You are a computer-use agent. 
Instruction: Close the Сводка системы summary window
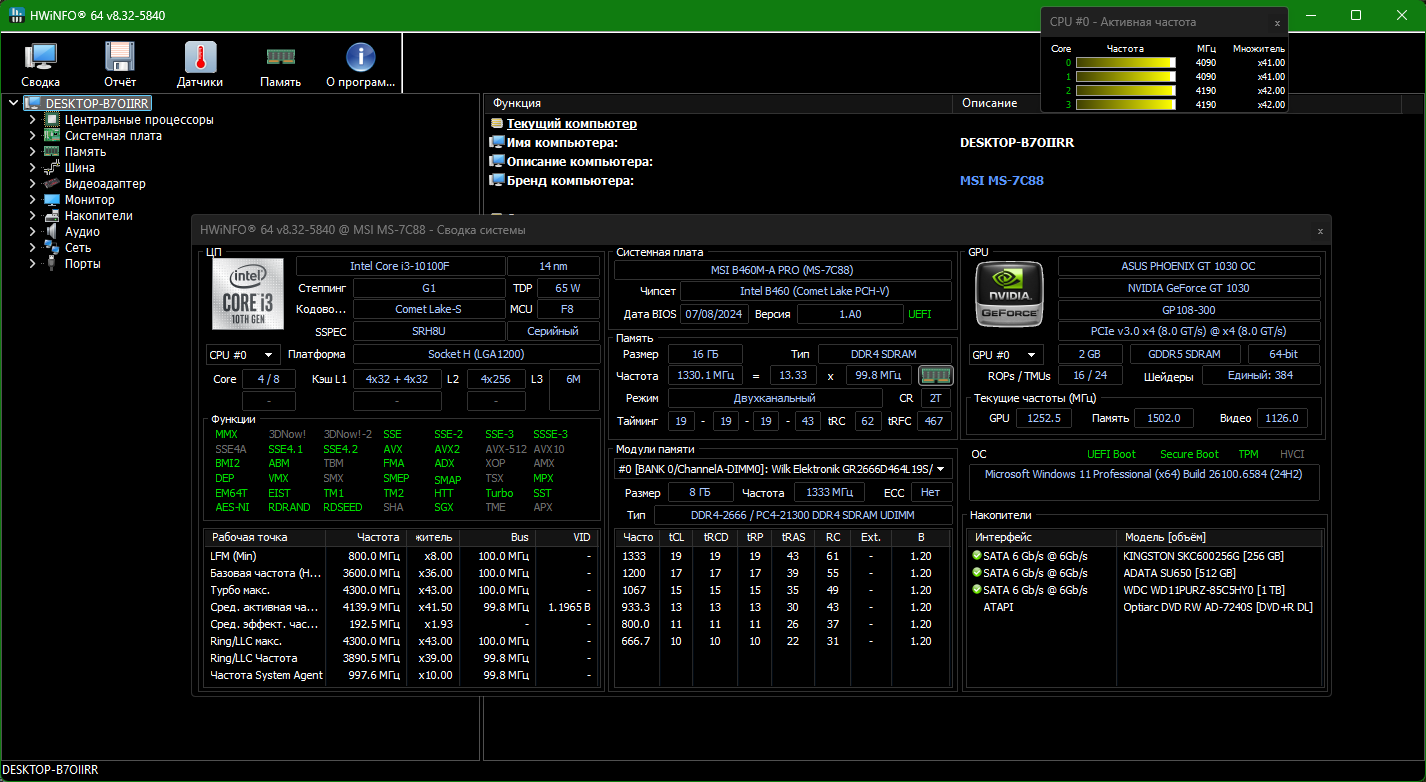tap(1320, 231)
